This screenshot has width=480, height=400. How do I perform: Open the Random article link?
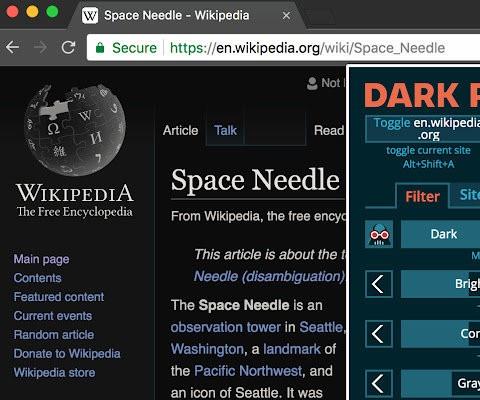click(x=54, y=335)
